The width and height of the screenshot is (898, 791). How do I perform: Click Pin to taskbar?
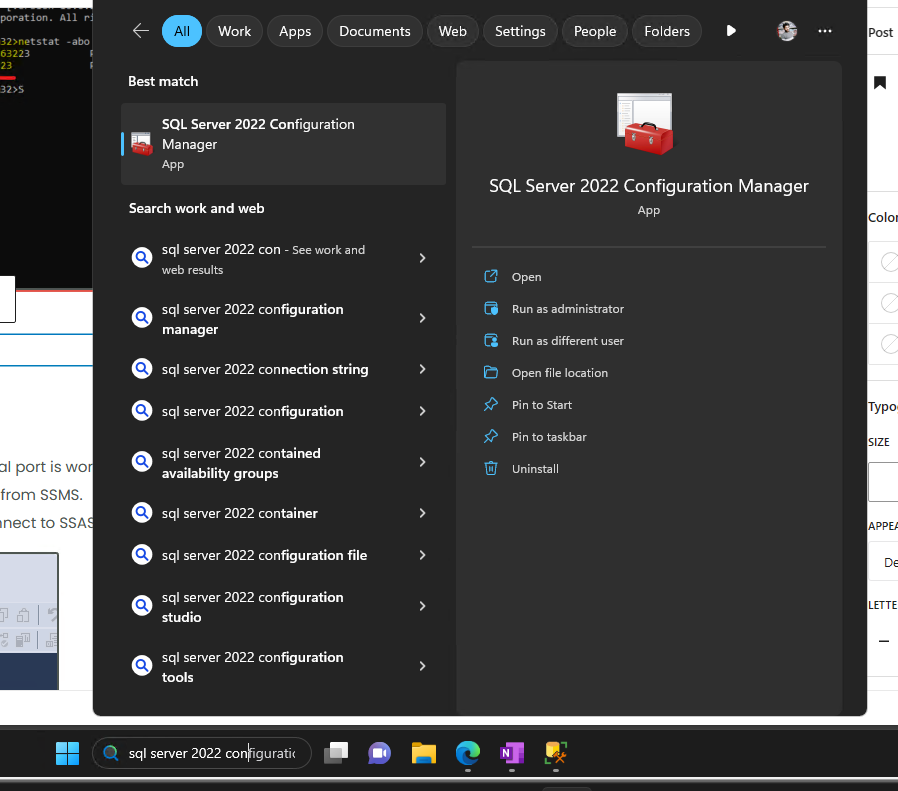[x=549, y=437]
